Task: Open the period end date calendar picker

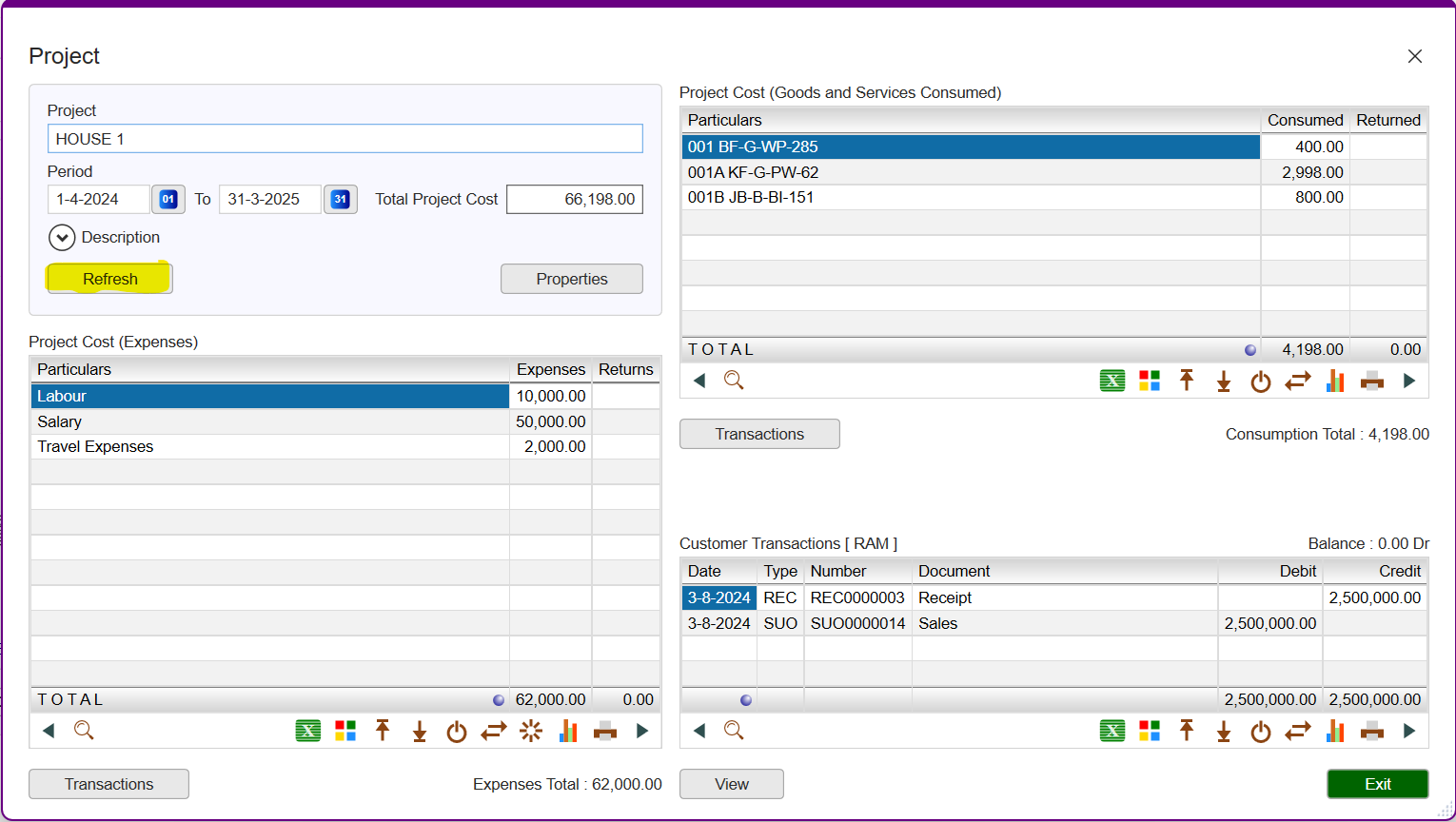Action: pos(341,200)
